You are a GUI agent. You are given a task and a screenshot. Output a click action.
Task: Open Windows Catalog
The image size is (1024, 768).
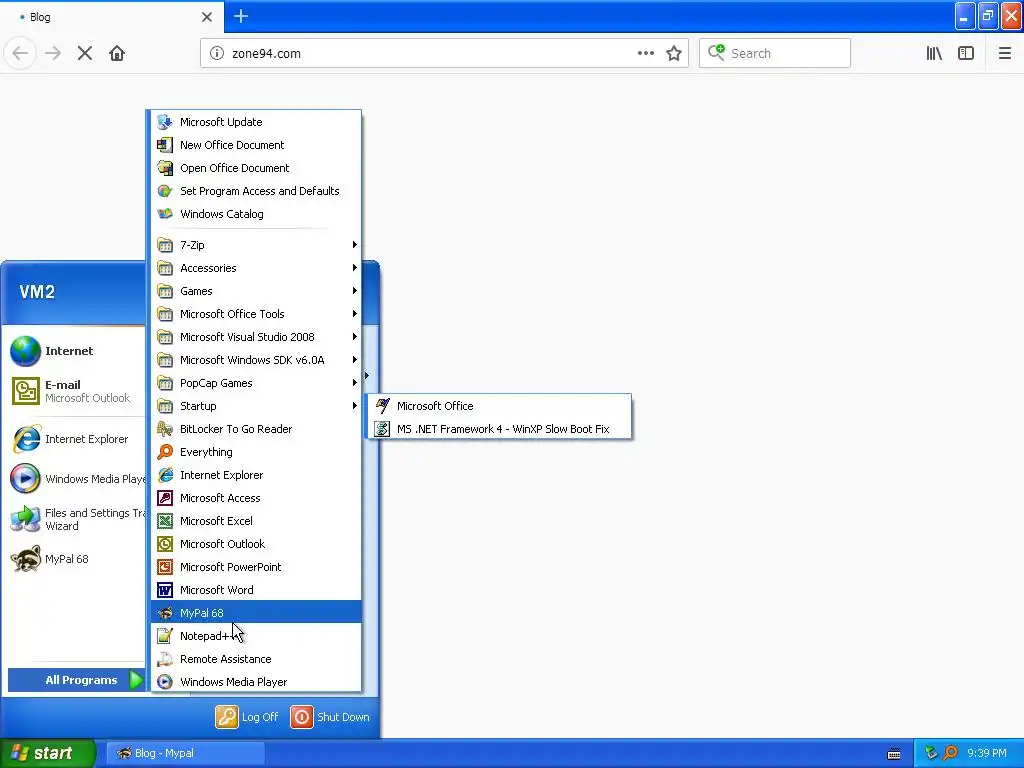(x=256, y=214)
